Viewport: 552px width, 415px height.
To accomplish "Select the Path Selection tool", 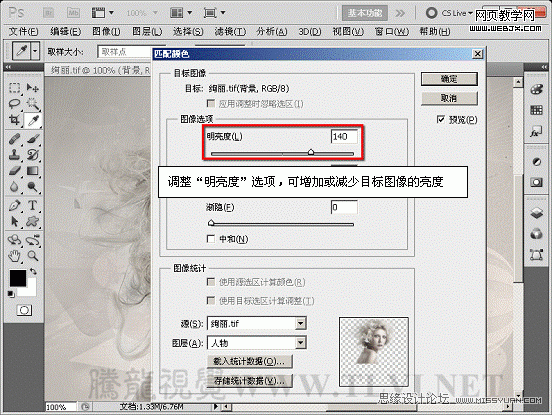I will point(14,221).
